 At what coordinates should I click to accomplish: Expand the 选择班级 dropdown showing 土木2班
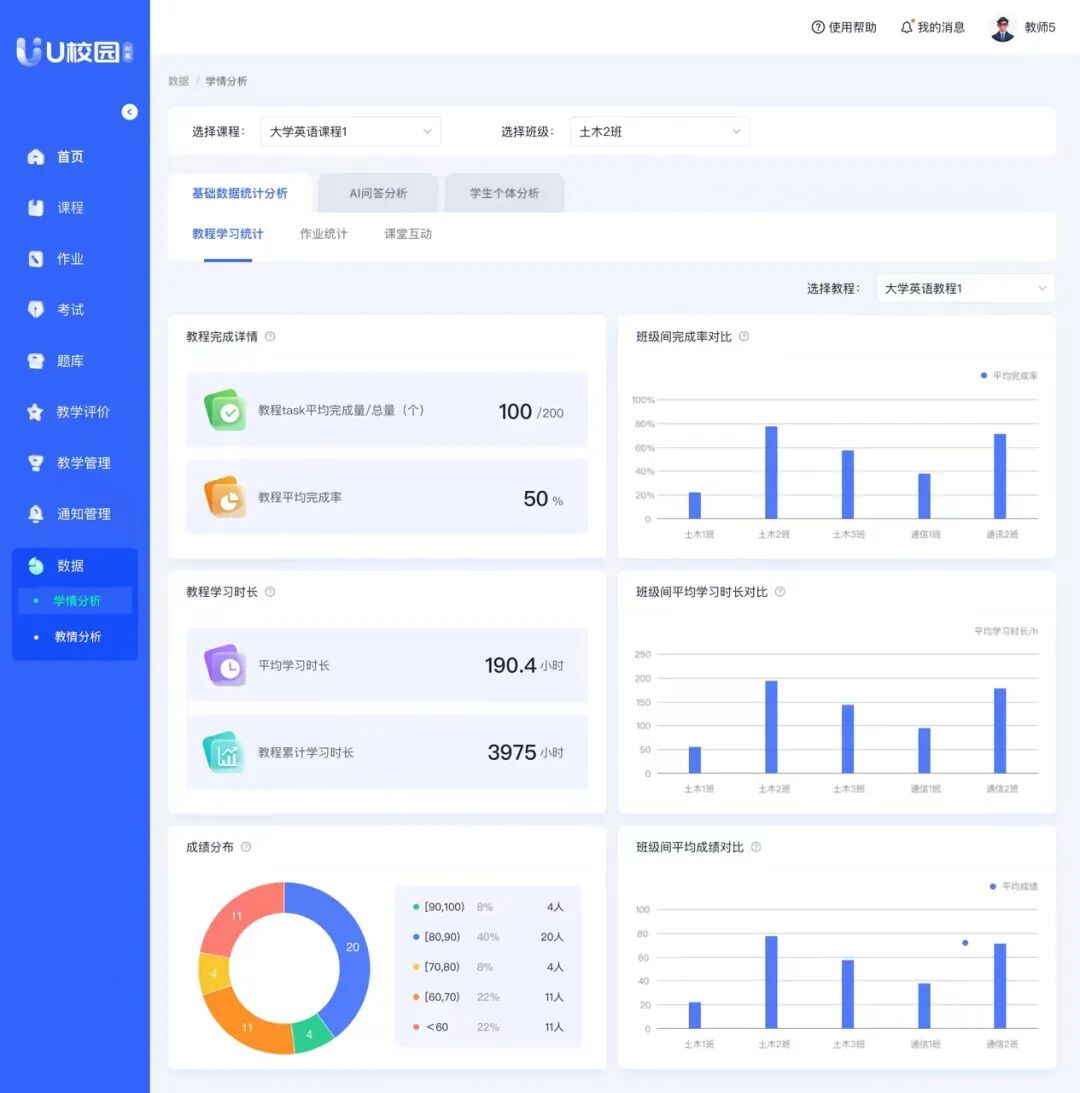coord(659,132)
